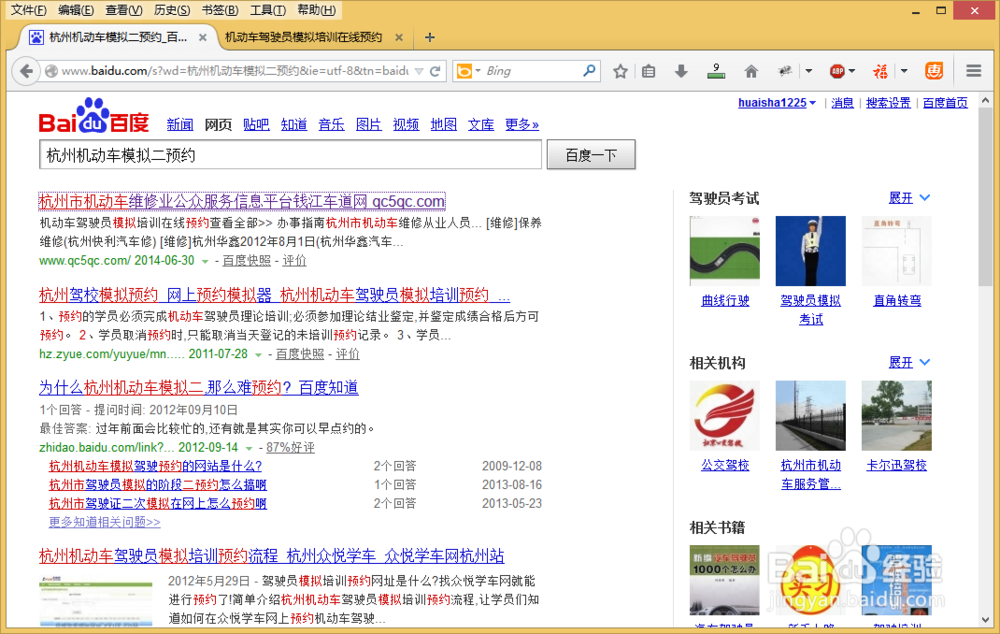Open the 书签(B) menu
Viewport: 1000px width, 634px height.
pos(219,10)
